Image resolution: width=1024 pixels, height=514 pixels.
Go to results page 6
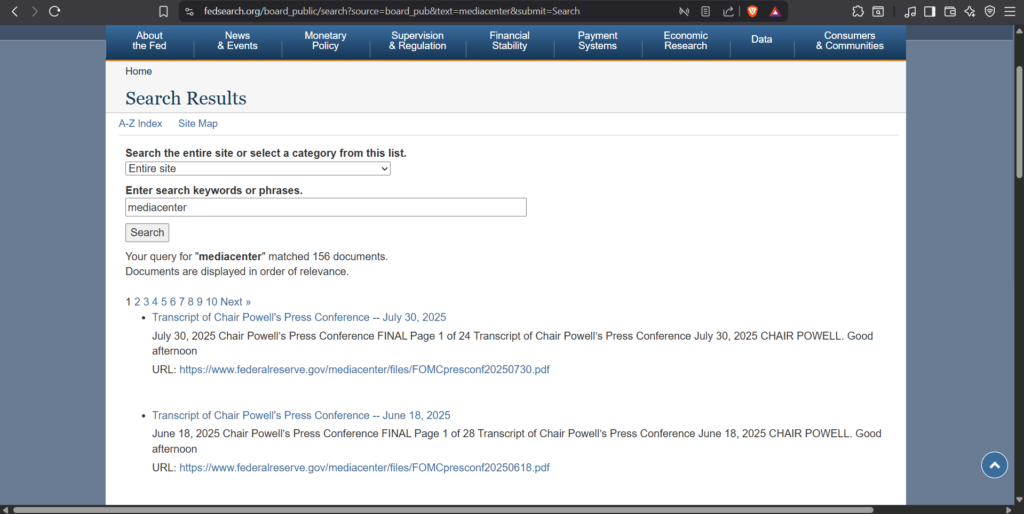point(173,302)
